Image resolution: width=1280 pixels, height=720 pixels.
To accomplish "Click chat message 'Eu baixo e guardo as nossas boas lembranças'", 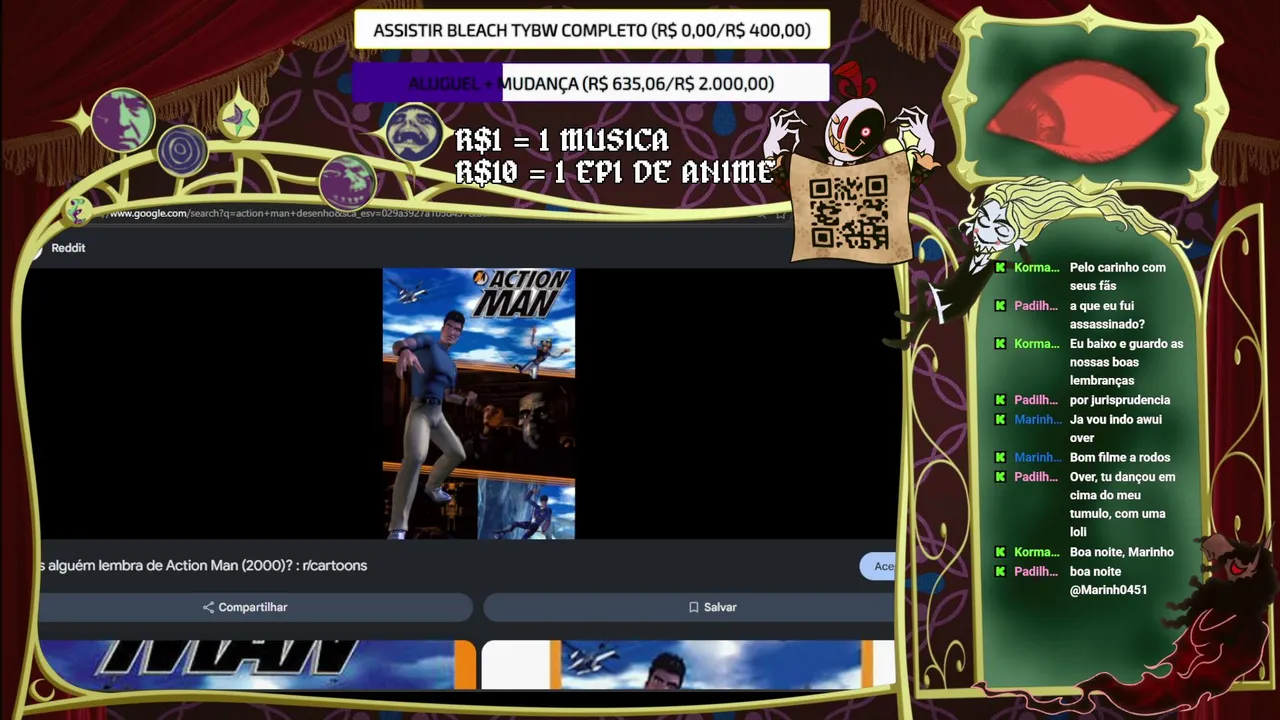I will pyautogui.click(x=1127, y=362).
